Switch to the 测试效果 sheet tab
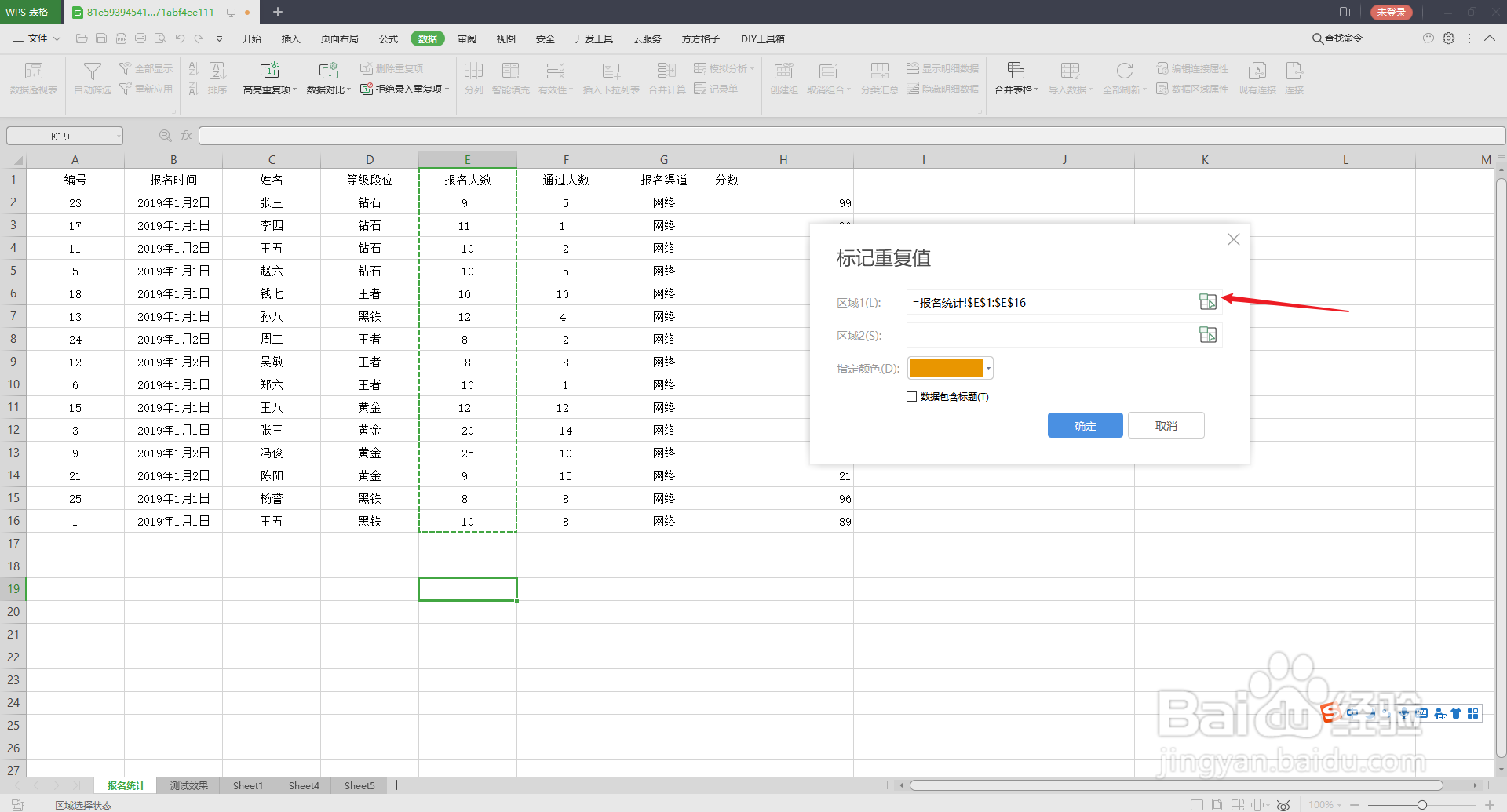The width and height of the screenshot is (1507, 812). click(188, 785)
